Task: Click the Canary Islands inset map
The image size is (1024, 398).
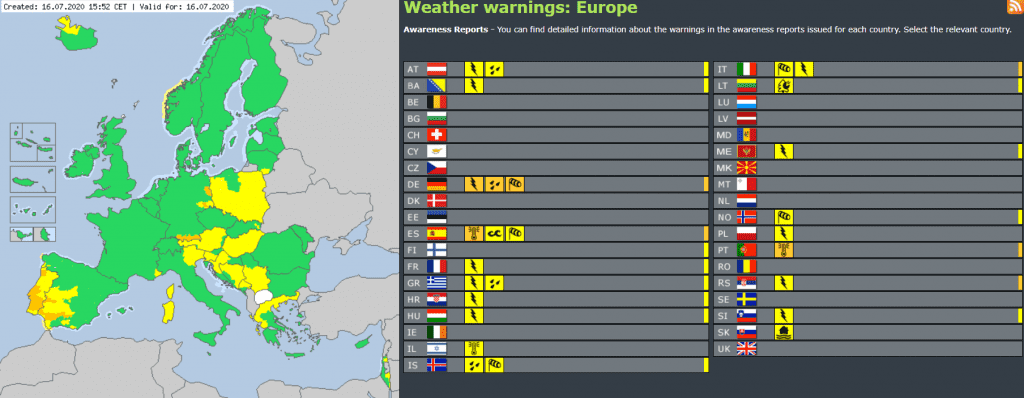Action: (33, 210)
